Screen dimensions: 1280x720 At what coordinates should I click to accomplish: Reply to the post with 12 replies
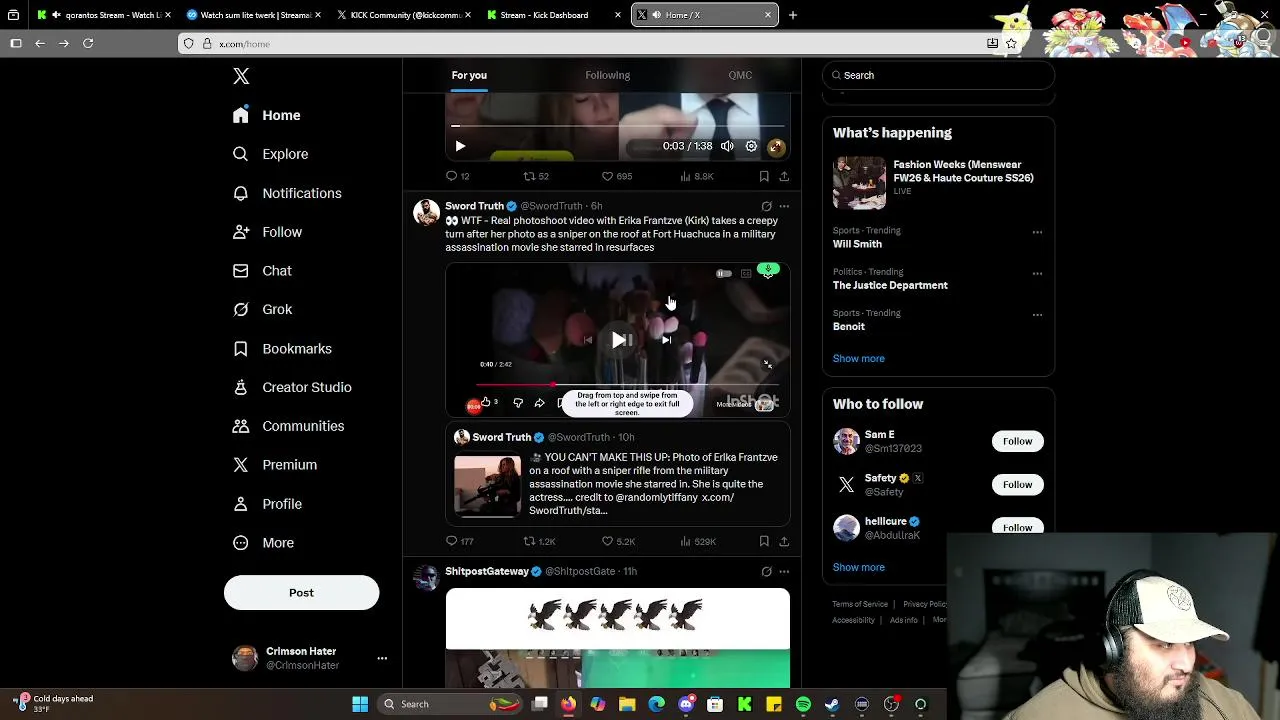tap(457, 176)
